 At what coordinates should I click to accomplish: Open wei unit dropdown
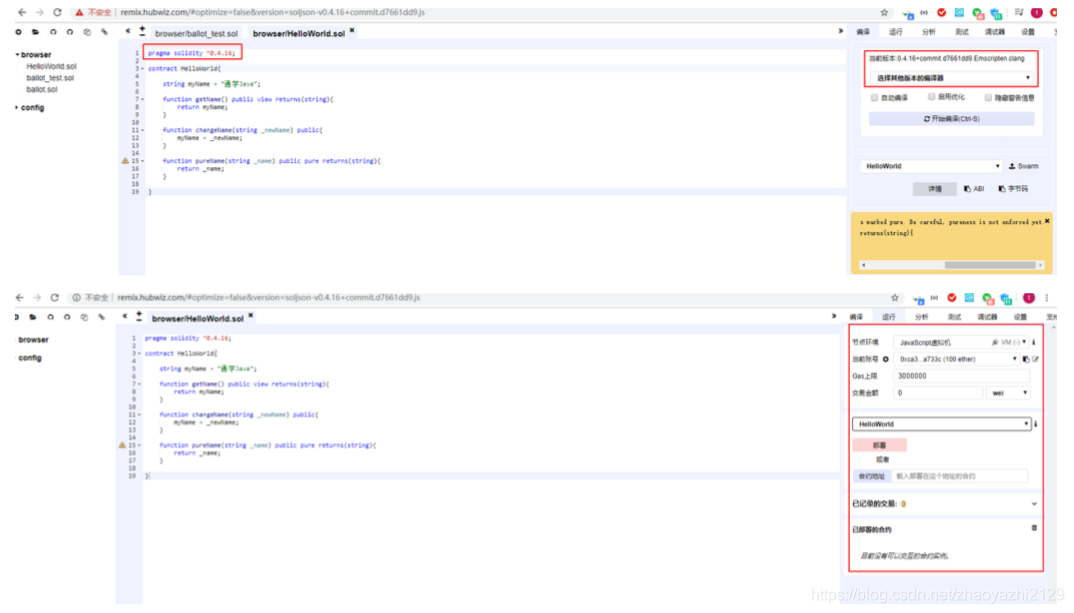1008,393
